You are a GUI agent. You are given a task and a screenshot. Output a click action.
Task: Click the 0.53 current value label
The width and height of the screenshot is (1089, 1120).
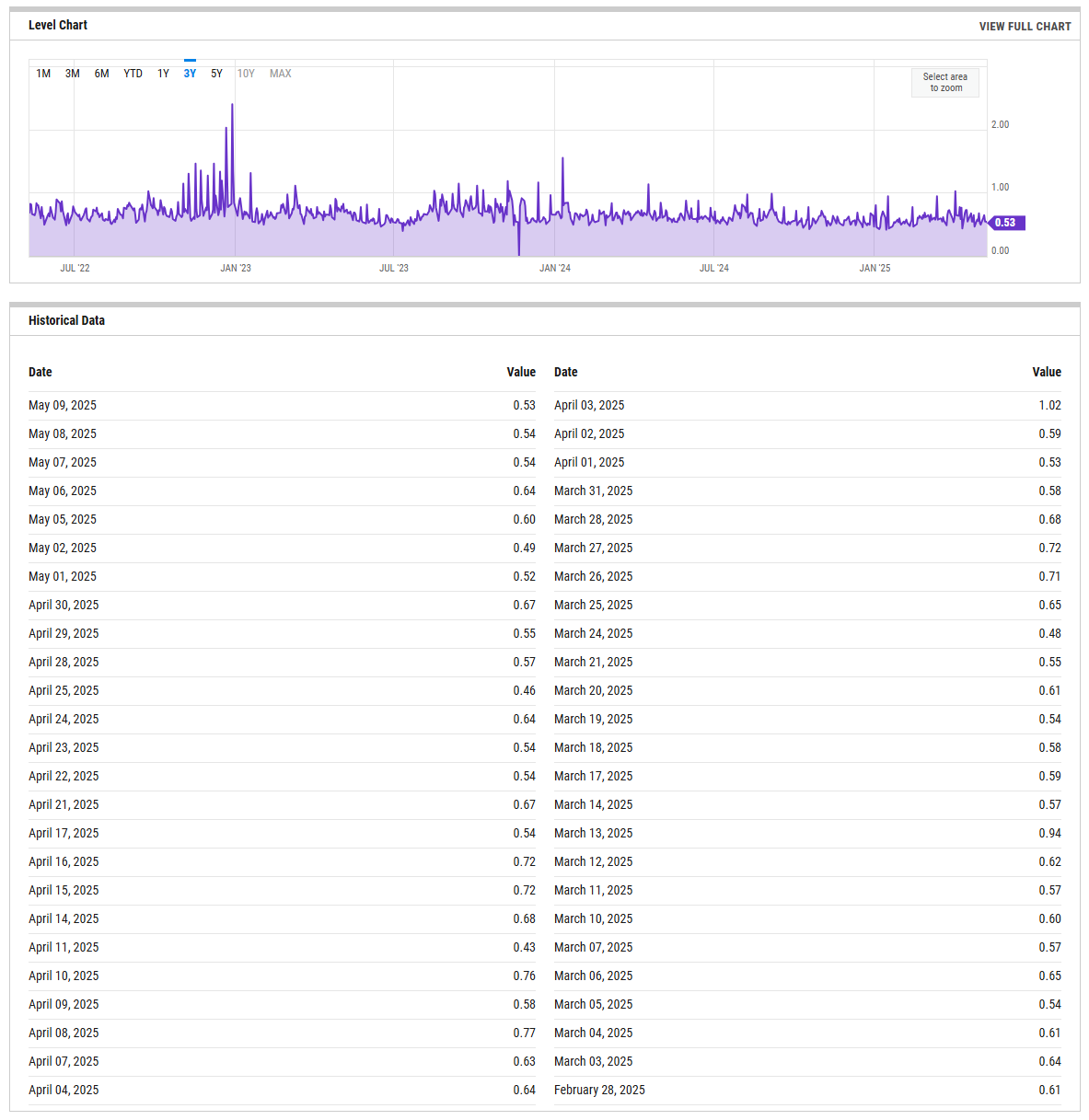point(1005,223)
